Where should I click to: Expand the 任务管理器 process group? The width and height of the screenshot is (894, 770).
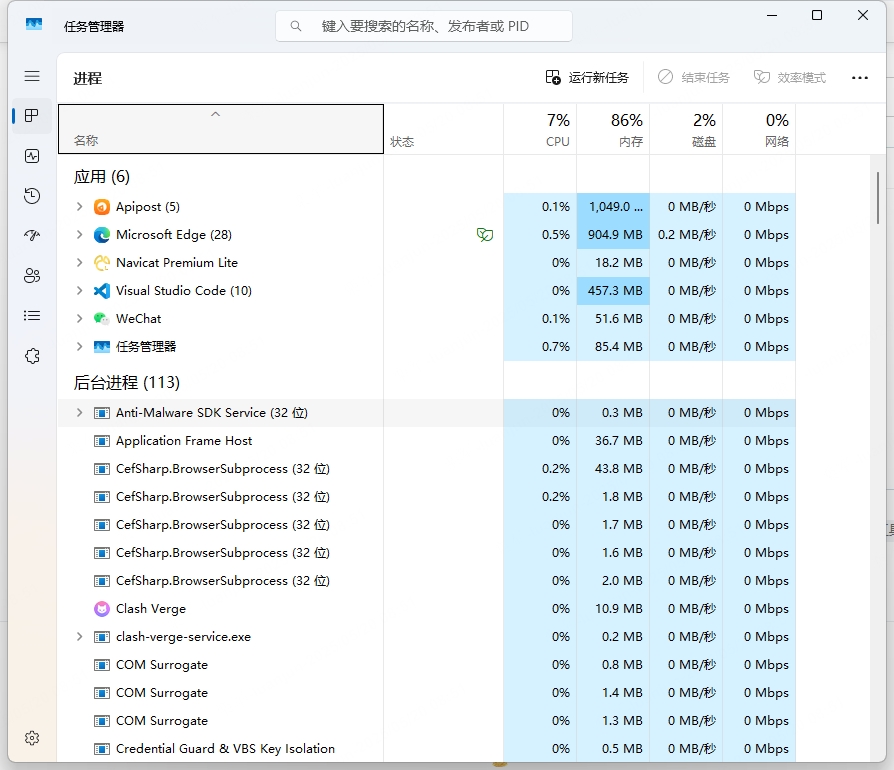click(x=79, y=346)
